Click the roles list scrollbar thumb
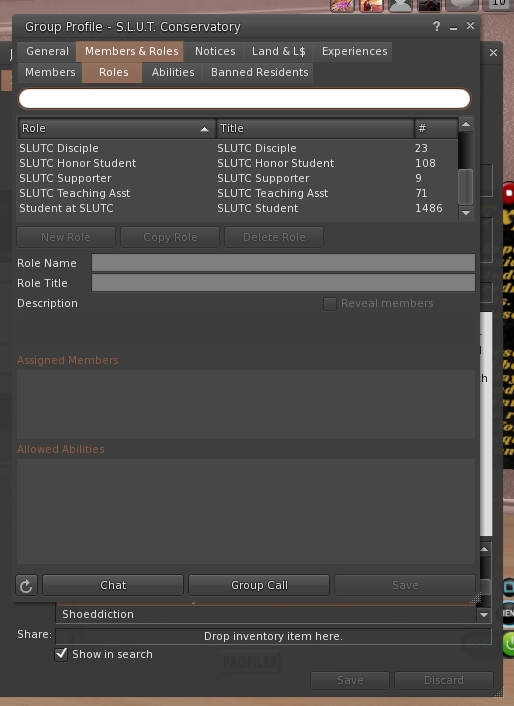The width and height of the screenshot is (514, 706). (x=465, y=187)
